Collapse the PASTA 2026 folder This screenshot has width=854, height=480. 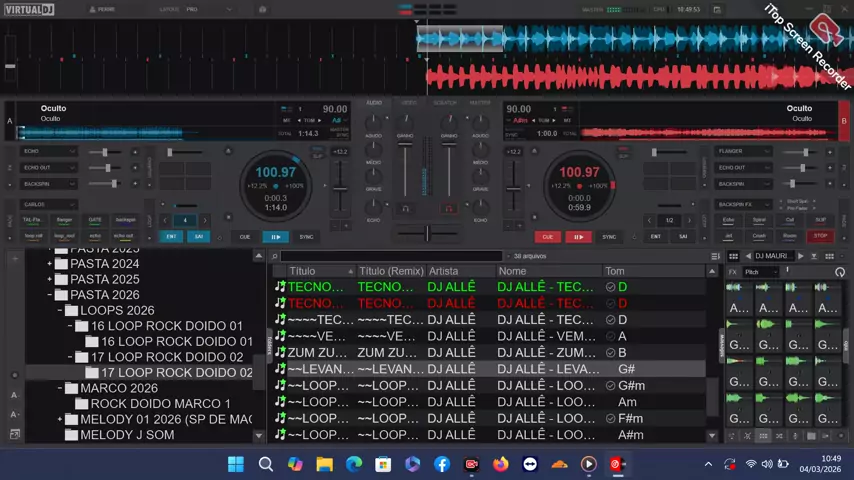pyautogui.click(x=49, y=295)
